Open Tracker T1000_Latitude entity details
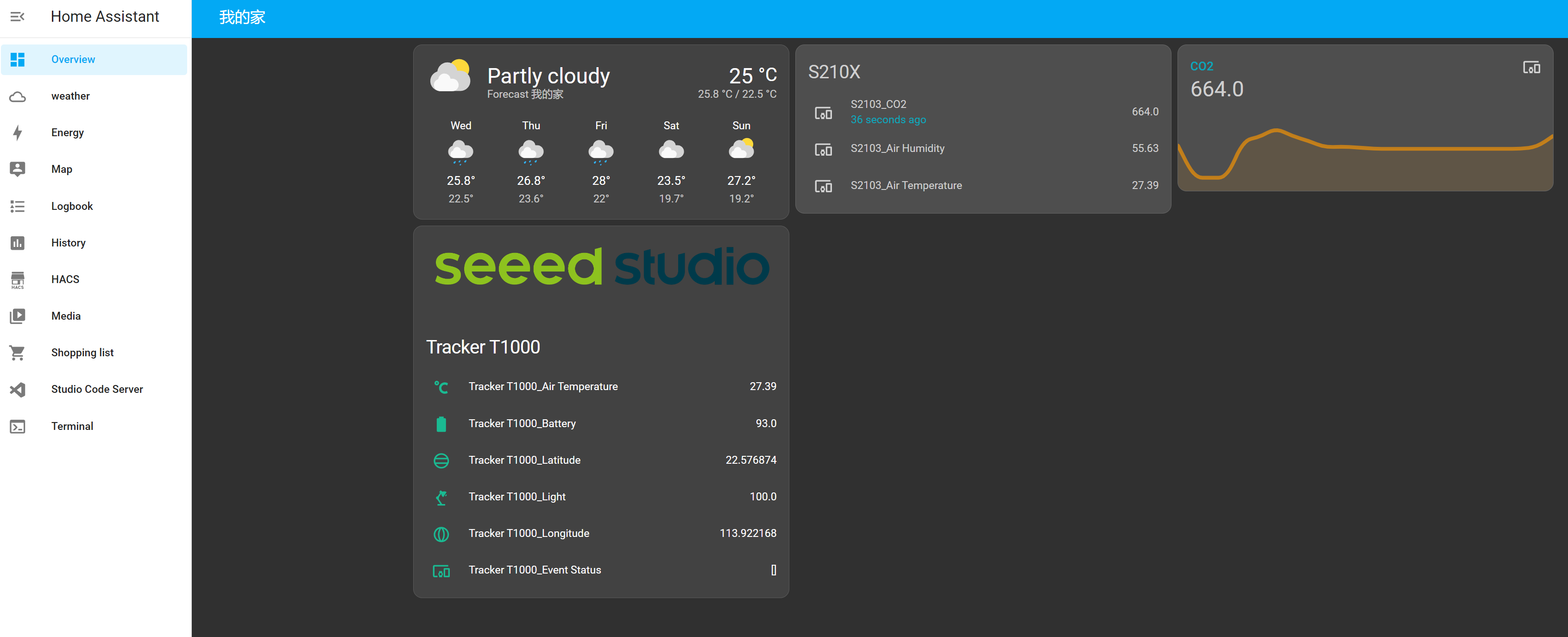The image size is (1568, 637). (601, 460)
